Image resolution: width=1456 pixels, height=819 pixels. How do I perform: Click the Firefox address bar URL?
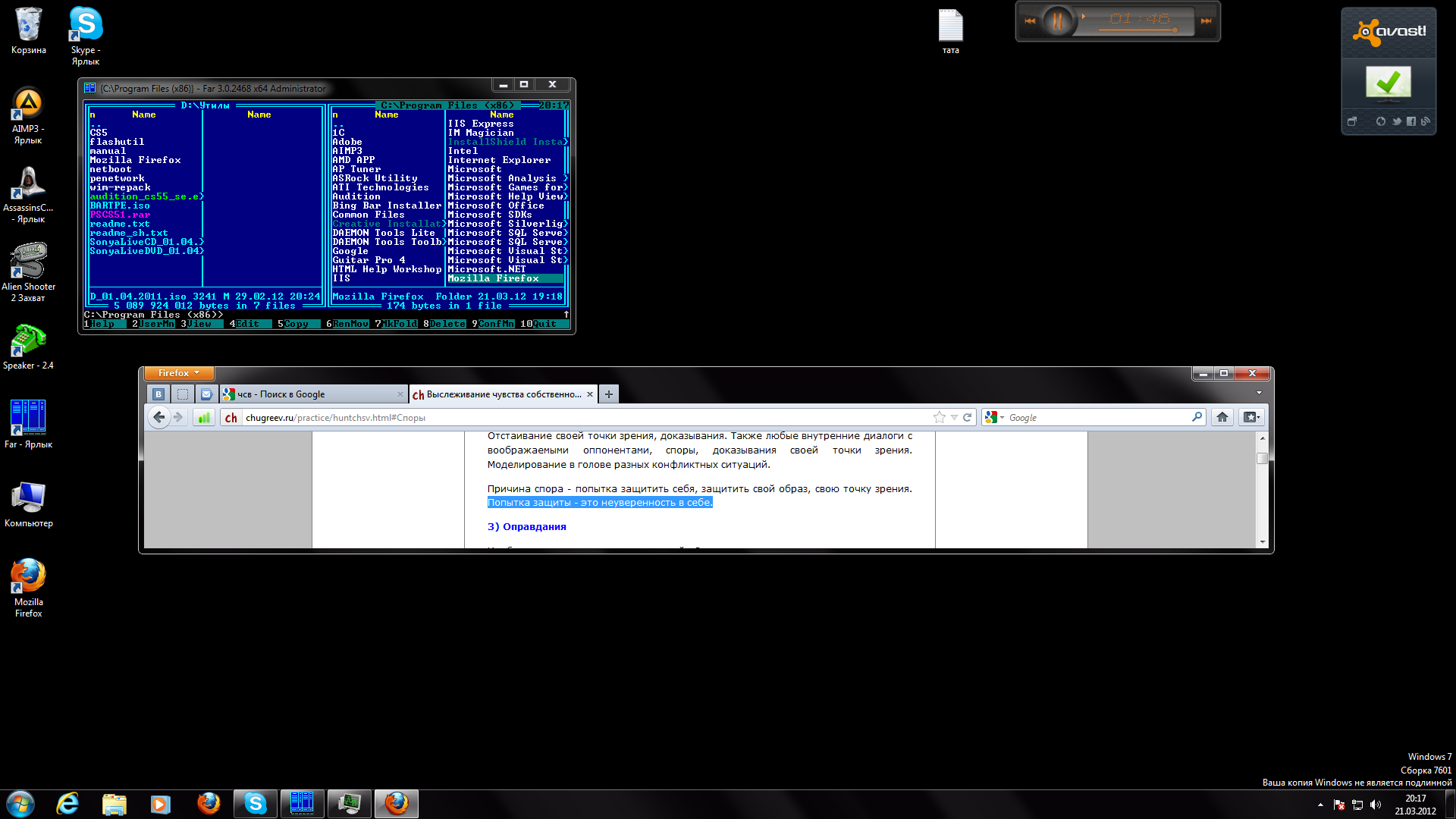[x=585, y=418]
